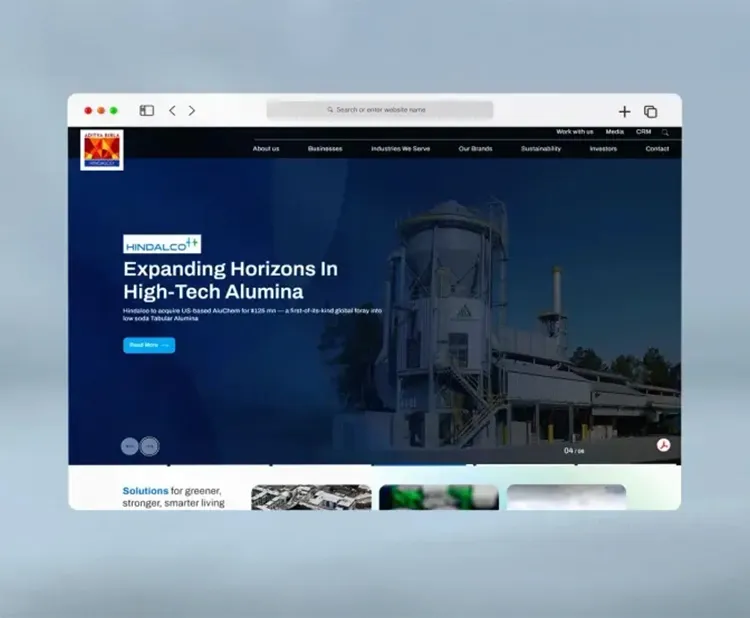Open the first solutions thumbnail card
750x618 pixels.
[x=311, y=497]
